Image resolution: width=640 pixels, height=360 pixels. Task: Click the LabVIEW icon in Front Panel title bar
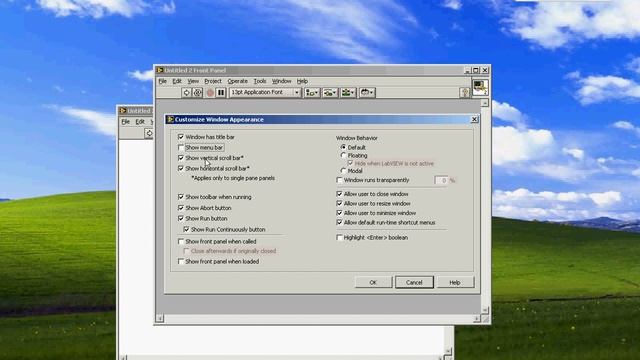click(160, 70)
